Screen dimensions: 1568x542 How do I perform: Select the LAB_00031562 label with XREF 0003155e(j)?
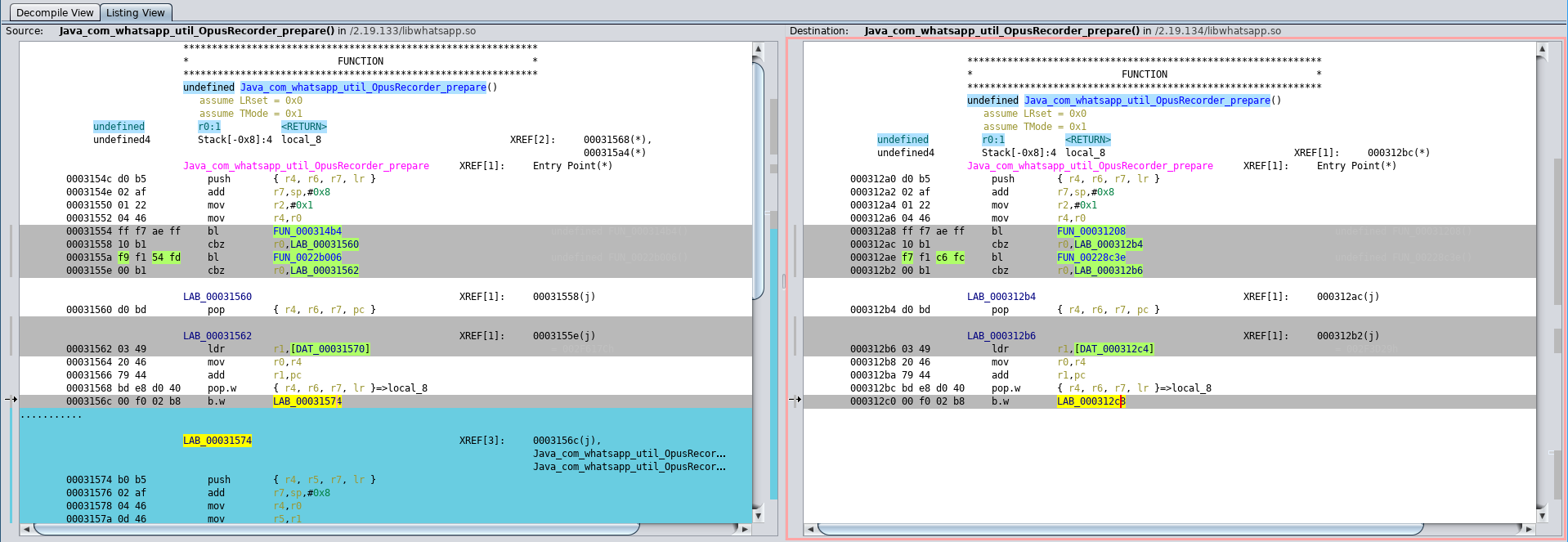217,336
